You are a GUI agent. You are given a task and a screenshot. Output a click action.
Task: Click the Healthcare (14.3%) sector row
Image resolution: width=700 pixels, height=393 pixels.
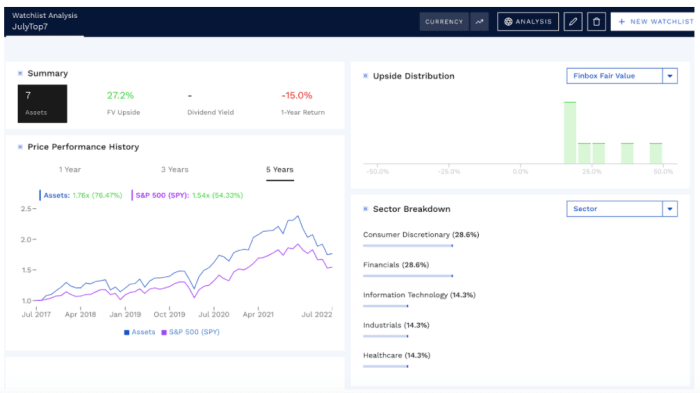[396, 361]
